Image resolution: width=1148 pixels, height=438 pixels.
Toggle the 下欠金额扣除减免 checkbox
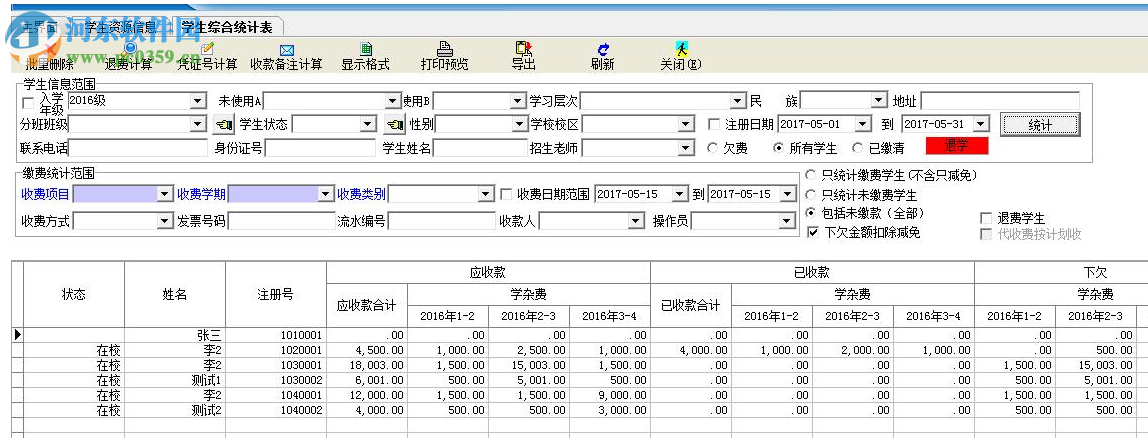coord(813,232)
